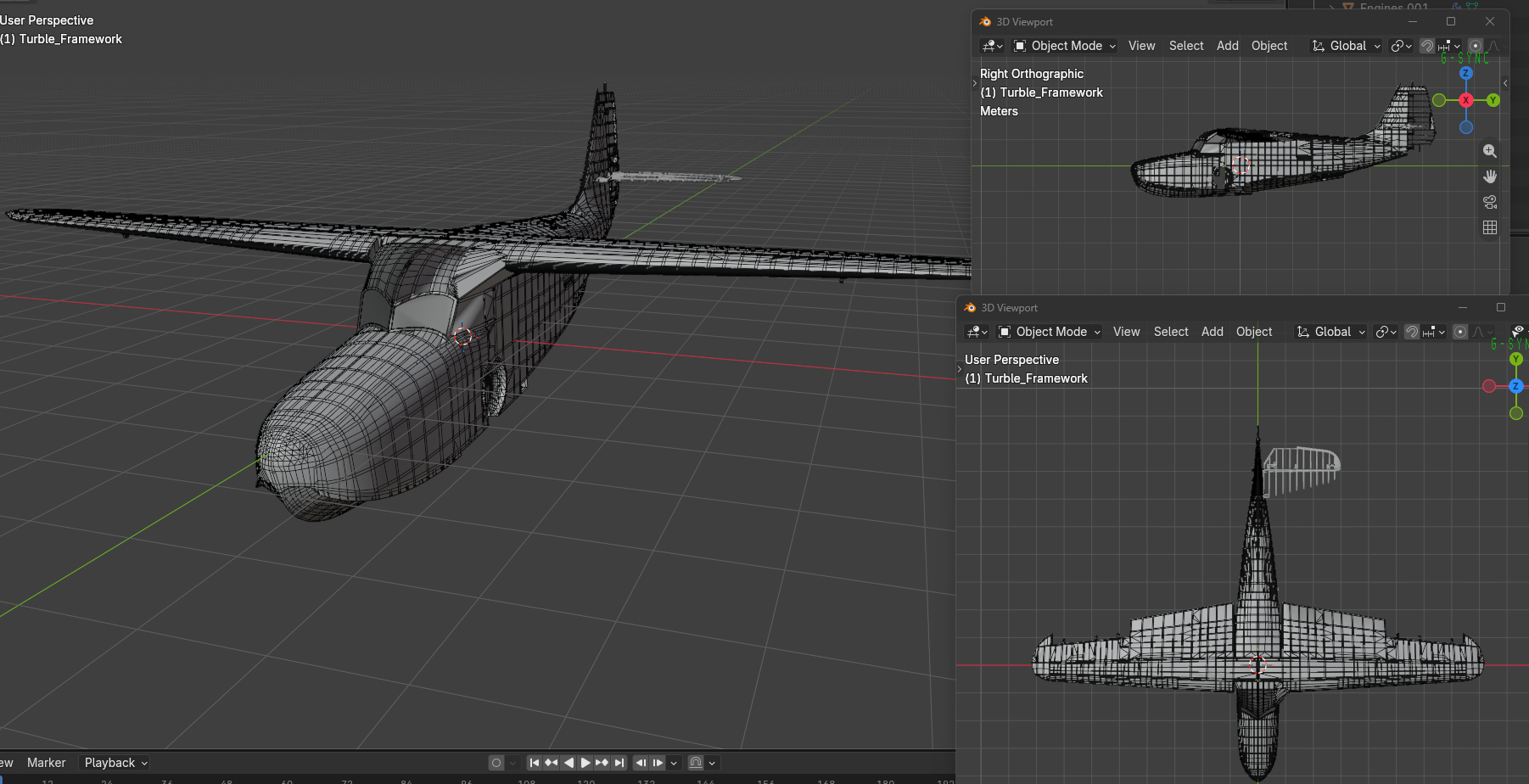Image resolution: width=1529 pixels, height=784 pixels.
Task: Toggle auto keying record button
Action: point(496,763)
